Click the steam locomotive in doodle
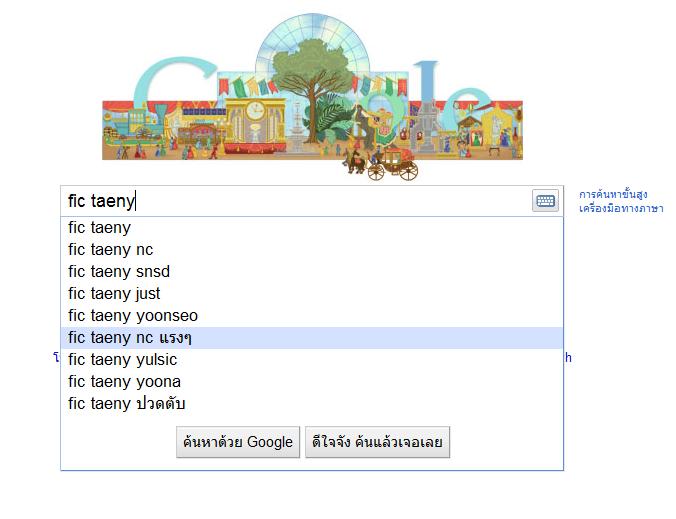This screenshot has width=676, height=519. (140, 125)
